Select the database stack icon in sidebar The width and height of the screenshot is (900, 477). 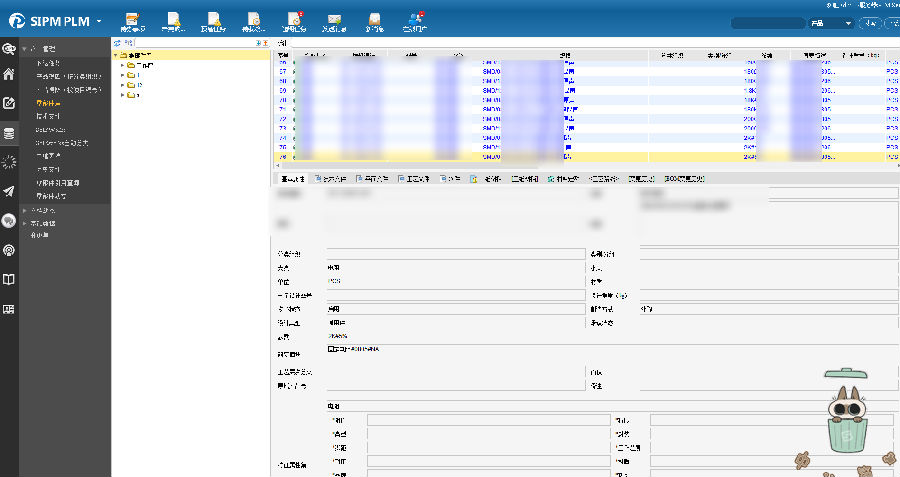click(9, 133)
